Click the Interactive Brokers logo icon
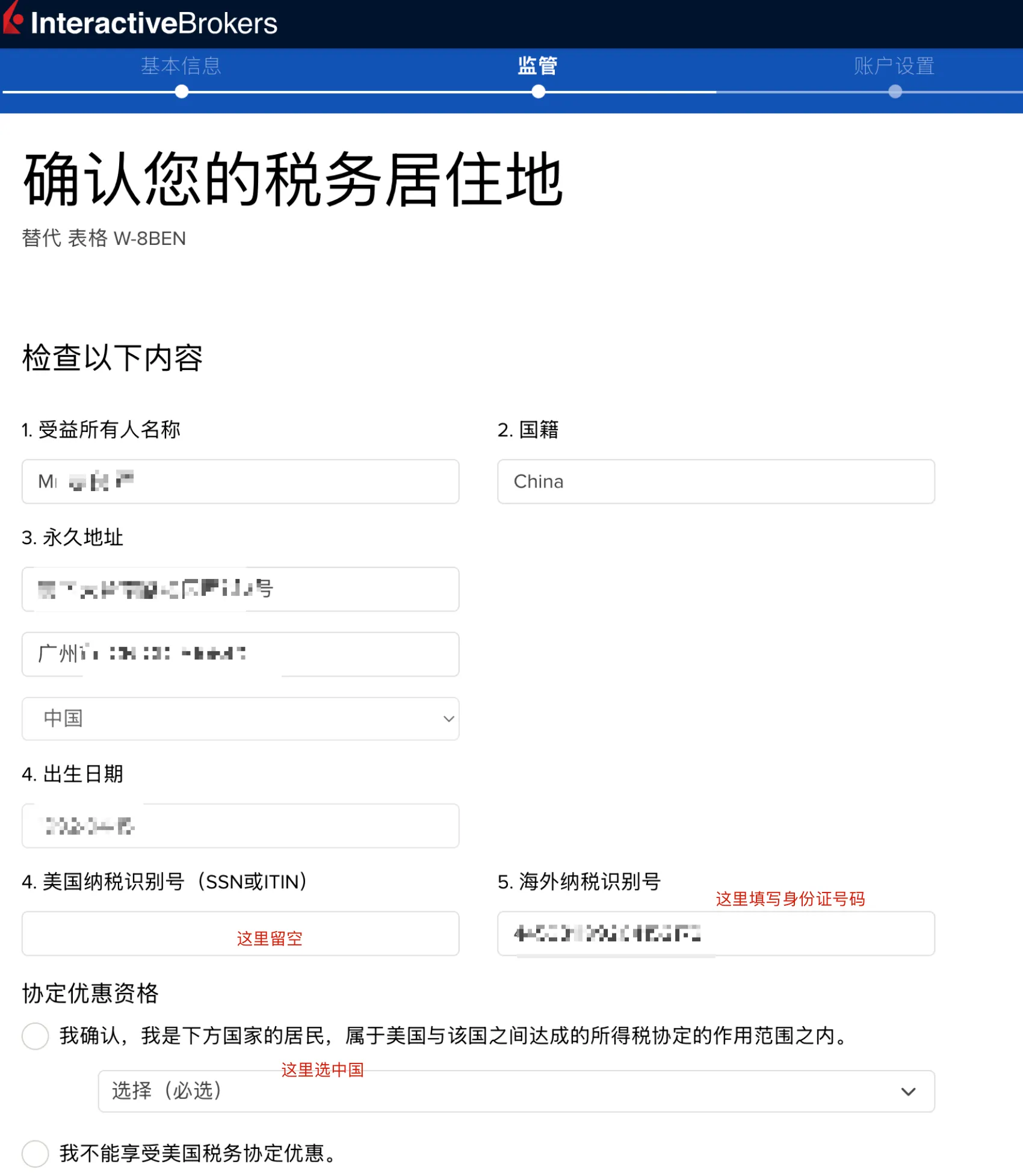This screenshot has width=1023, height=1176. coord(12,19)
